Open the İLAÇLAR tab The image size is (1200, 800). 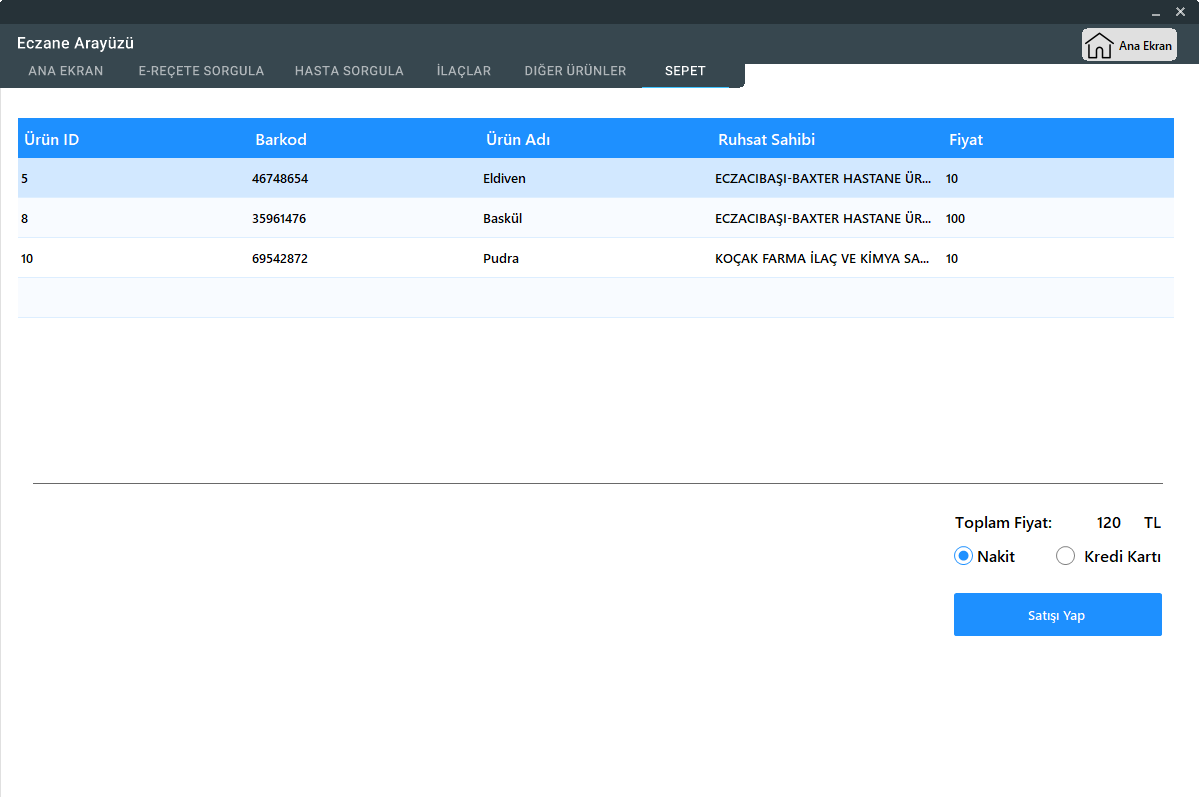(x=464, y=71)
